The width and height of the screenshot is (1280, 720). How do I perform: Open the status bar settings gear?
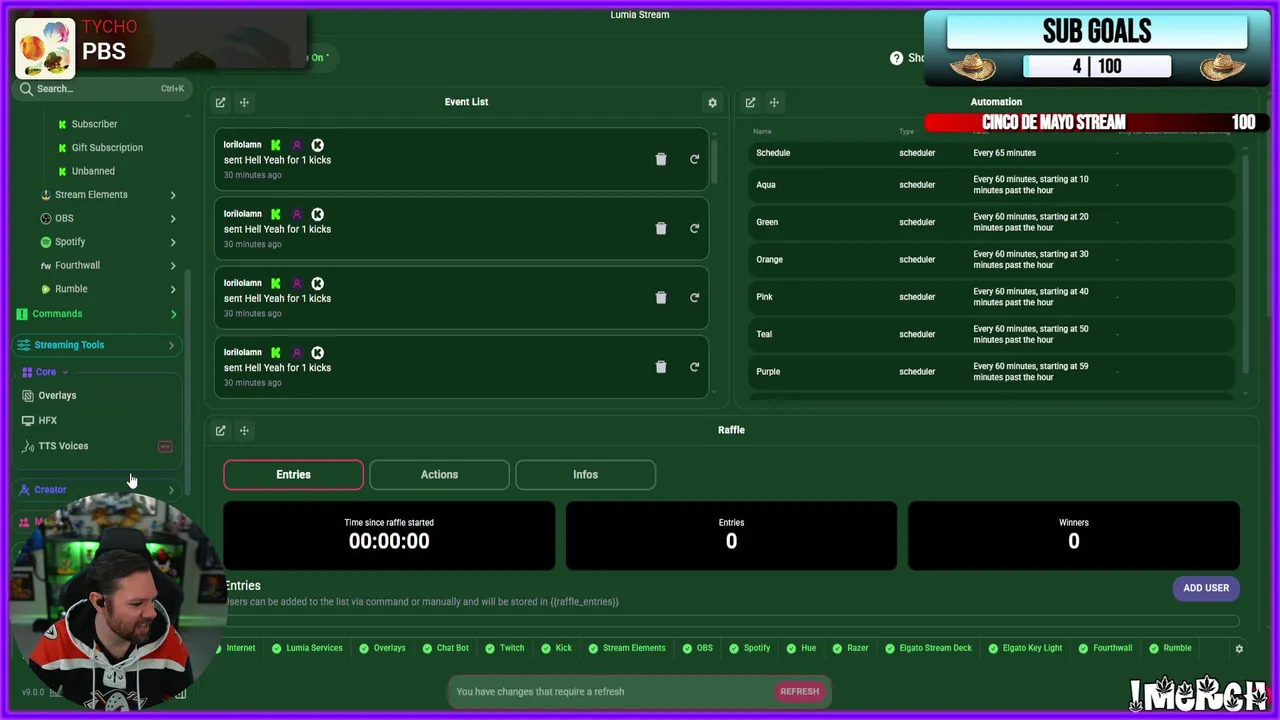(1239, 648)
